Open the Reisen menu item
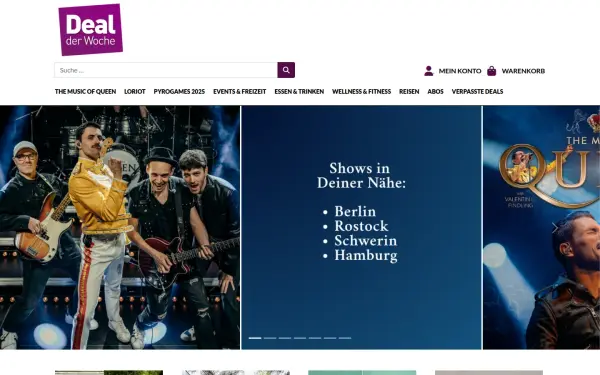Screen dimensions: 600x375 409,91
